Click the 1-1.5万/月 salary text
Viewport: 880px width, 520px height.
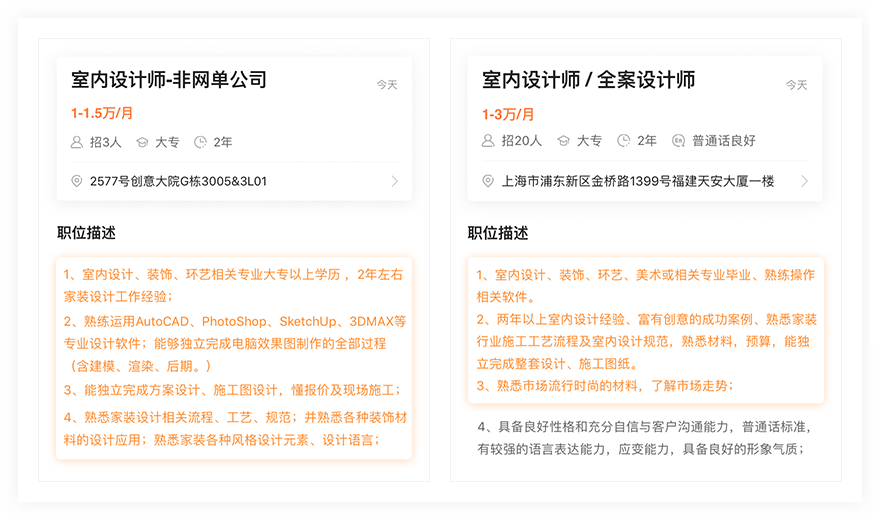click(102, 113)
